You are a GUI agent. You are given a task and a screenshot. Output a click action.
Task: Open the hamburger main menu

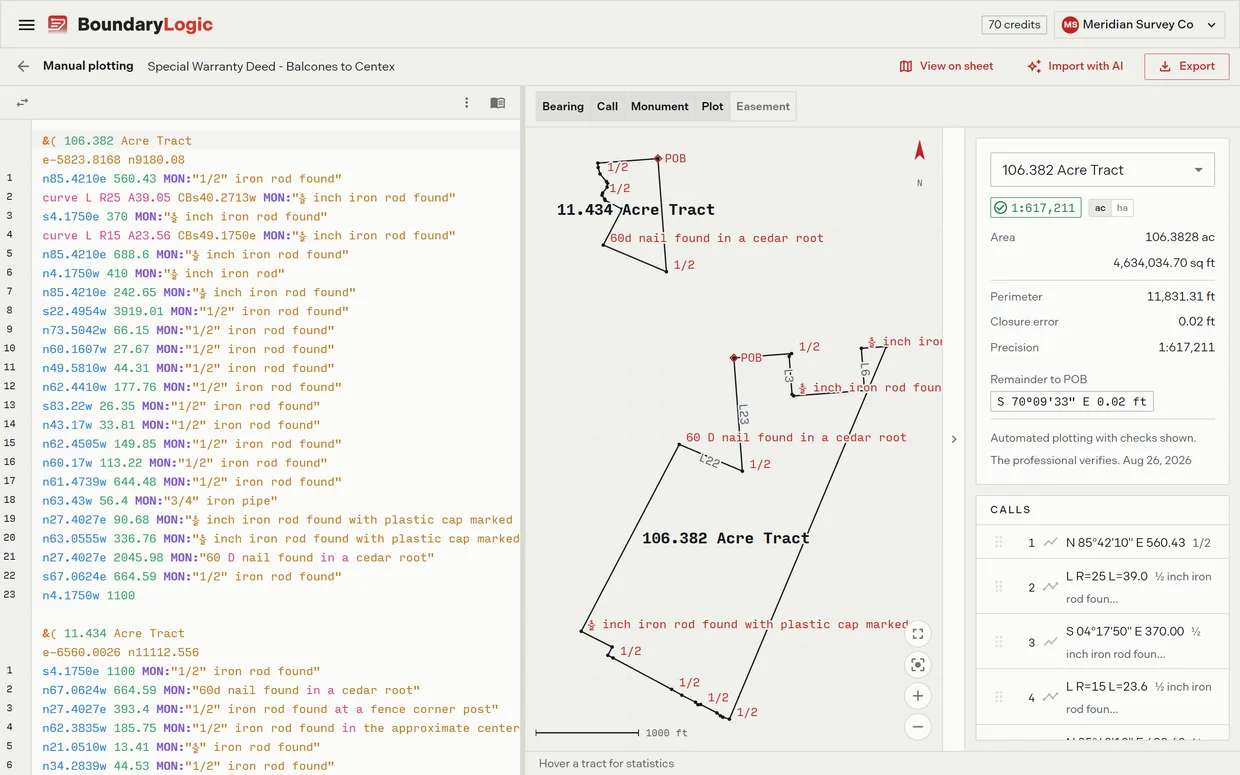click(x=27, y=25)
